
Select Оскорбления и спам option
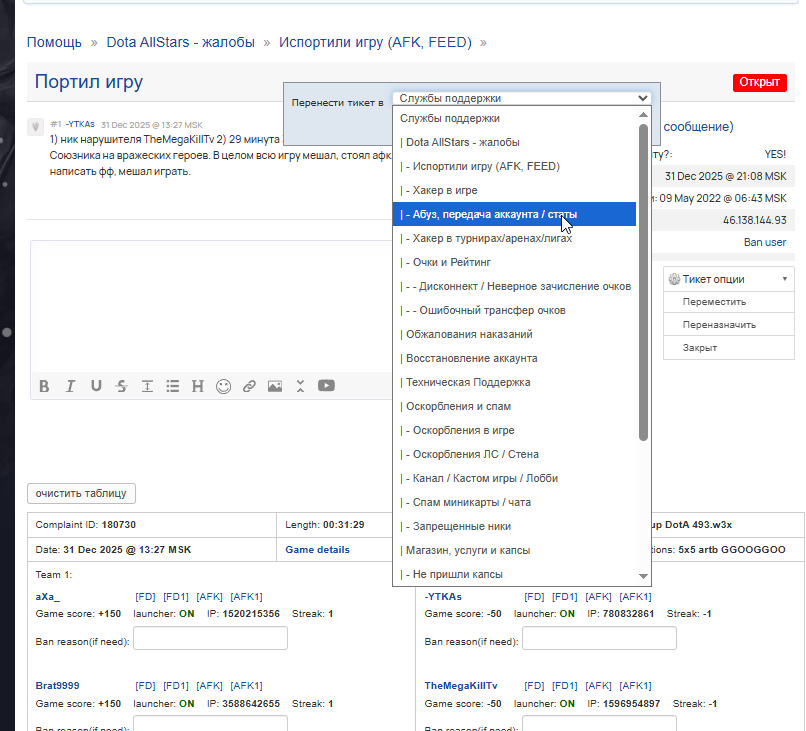click(514, 406)
